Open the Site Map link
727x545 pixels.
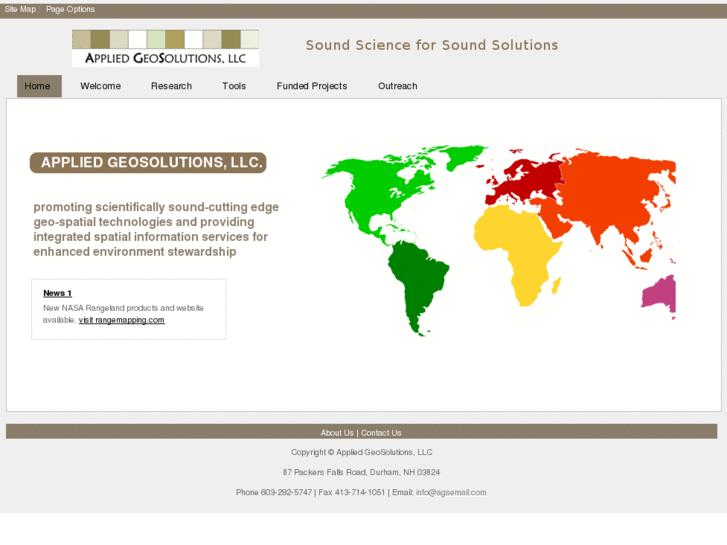click(20, 9)
